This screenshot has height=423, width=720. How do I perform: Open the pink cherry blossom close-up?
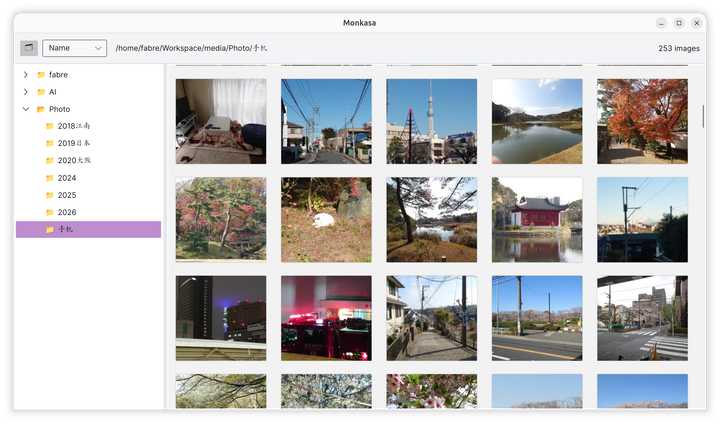pyautogui.click(x=432, y=391)
